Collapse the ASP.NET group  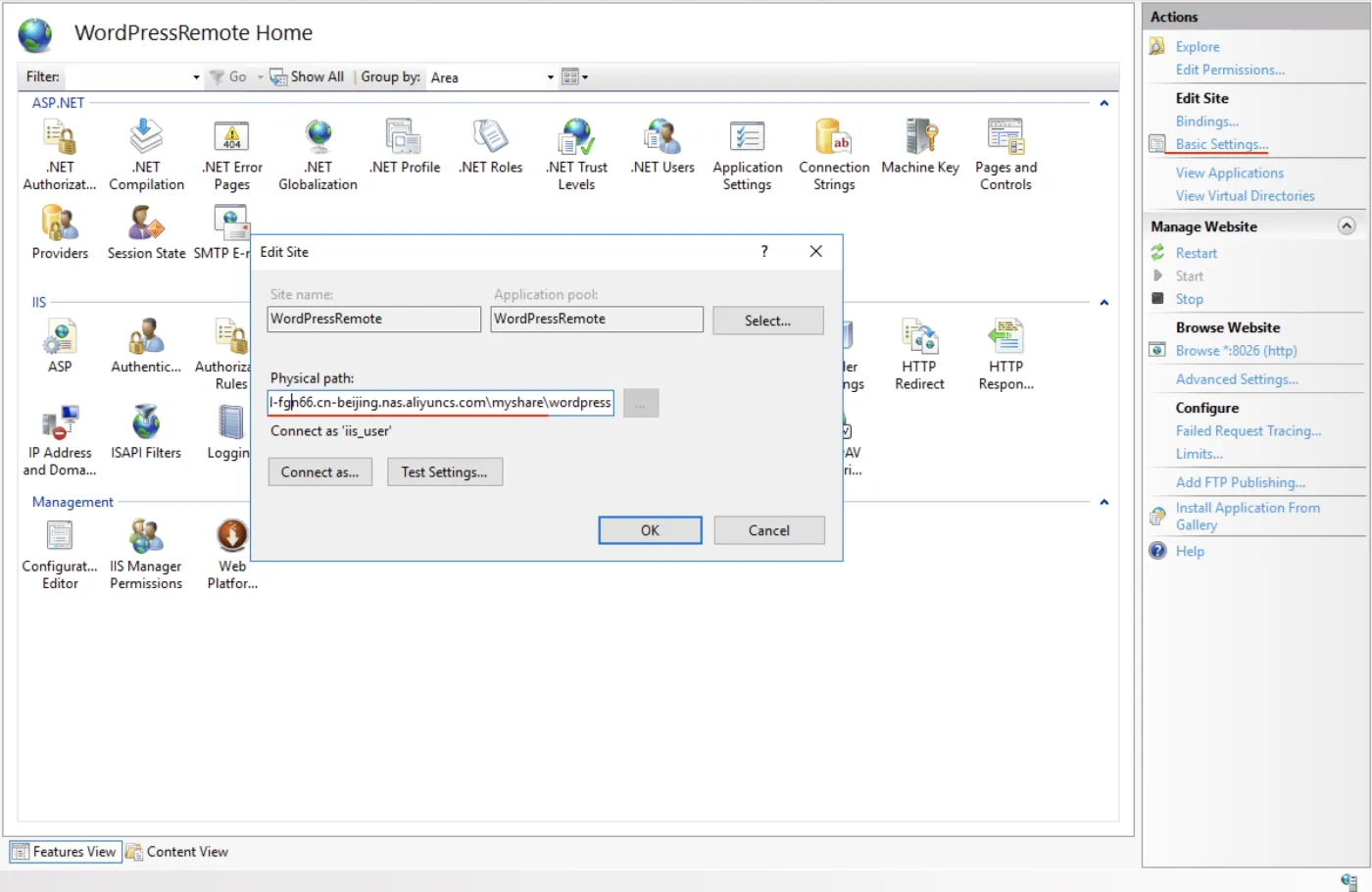point(1104,103)
